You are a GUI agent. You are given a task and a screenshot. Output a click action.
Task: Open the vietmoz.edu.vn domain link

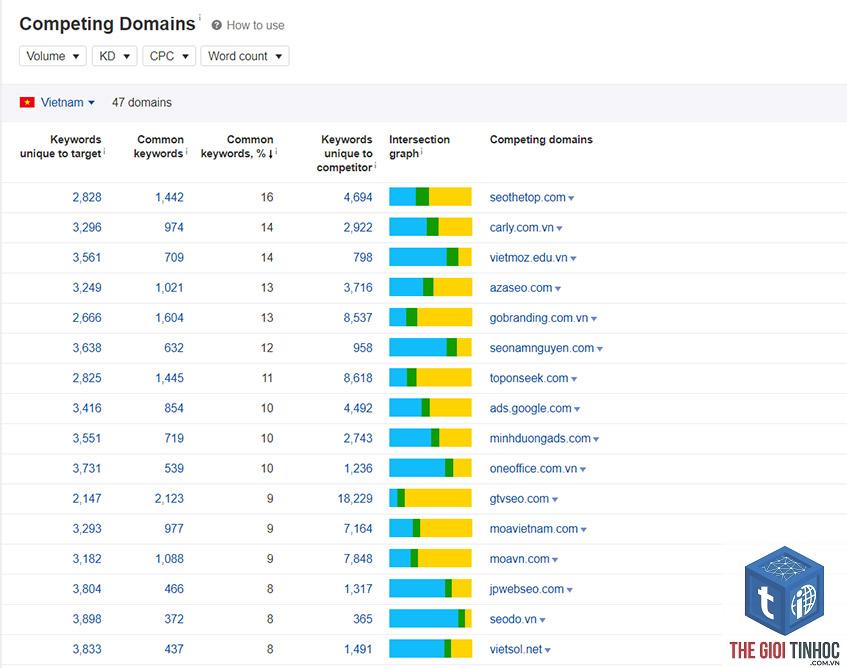528,258
